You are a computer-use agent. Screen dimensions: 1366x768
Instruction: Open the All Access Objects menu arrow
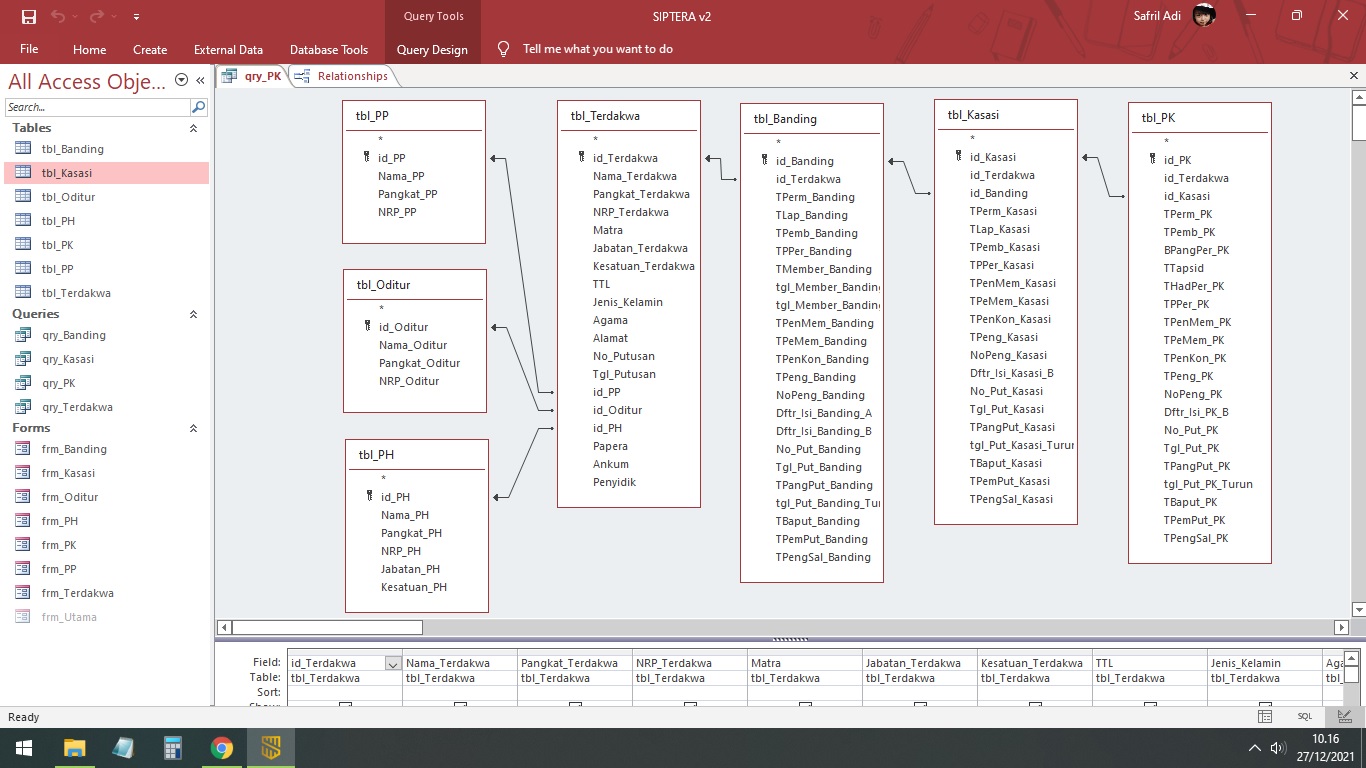click(x=181, y=80)
